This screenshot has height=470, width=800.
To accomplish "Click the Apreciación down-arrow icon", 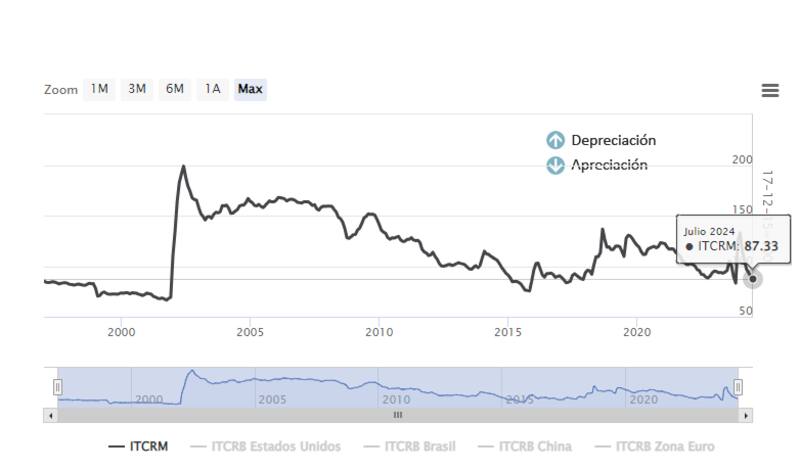I will tap(556, 165).
